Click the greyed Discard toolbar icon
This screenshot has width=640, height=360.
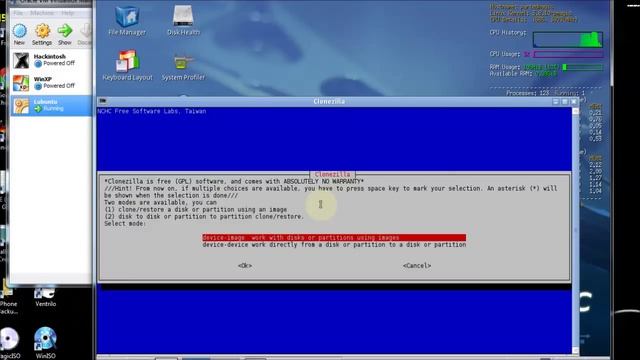[x=84, y=34]
